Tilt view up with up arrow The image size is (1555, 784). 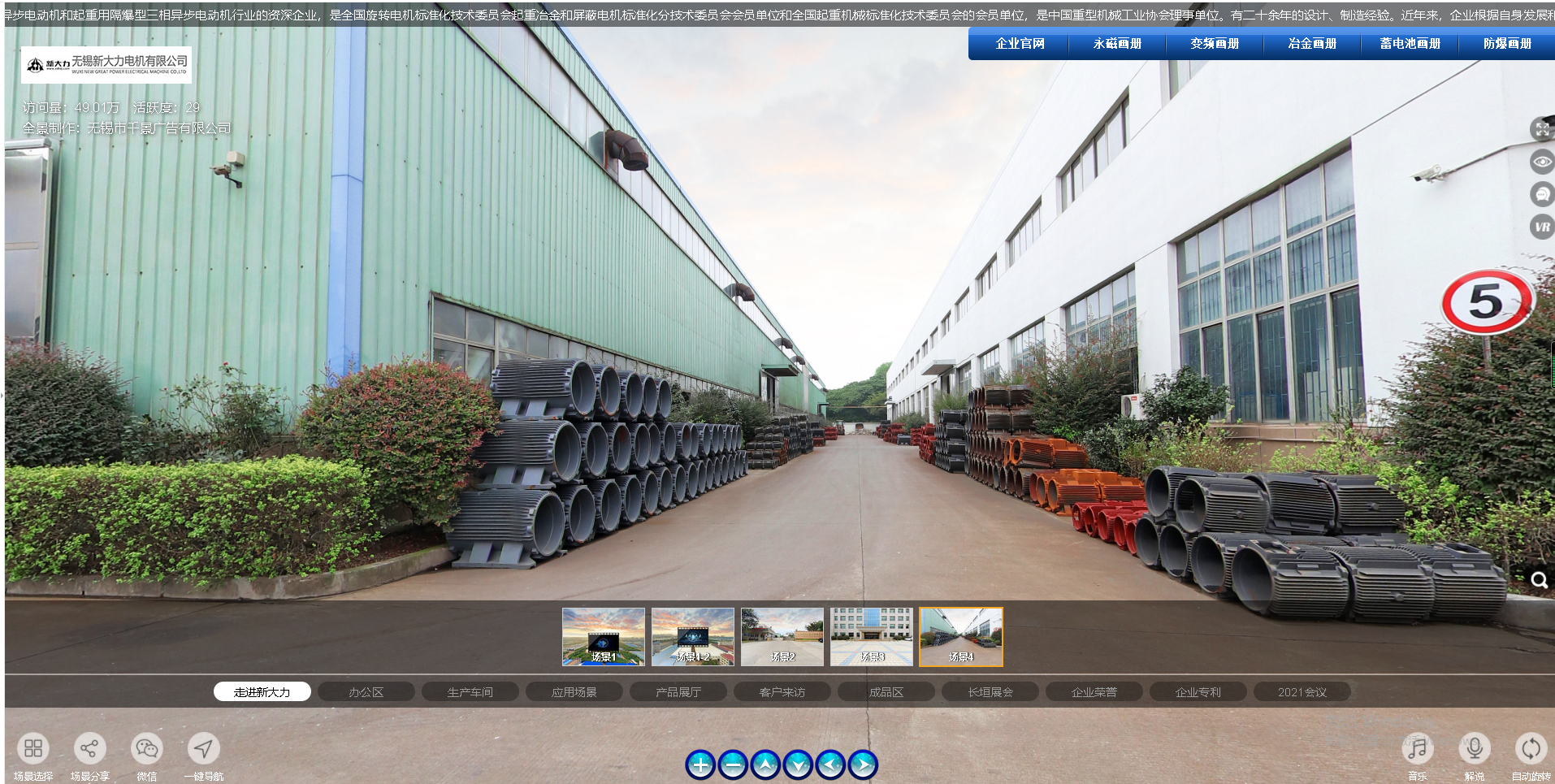click(765, 765)
